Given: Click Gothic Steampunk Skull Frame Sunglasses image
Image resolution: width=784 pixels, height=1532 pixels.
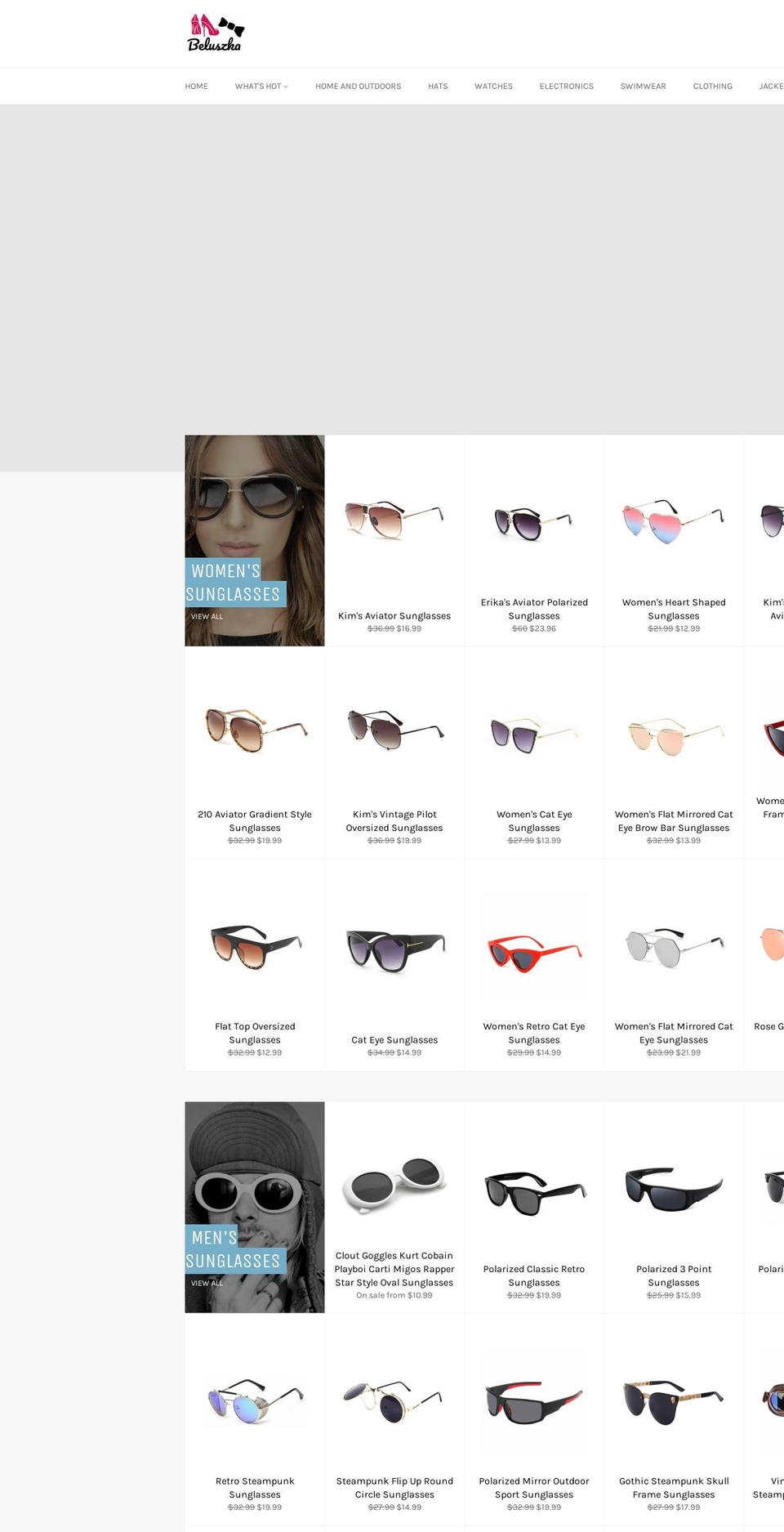Looking at the screenshot, I should (674, 1402).
